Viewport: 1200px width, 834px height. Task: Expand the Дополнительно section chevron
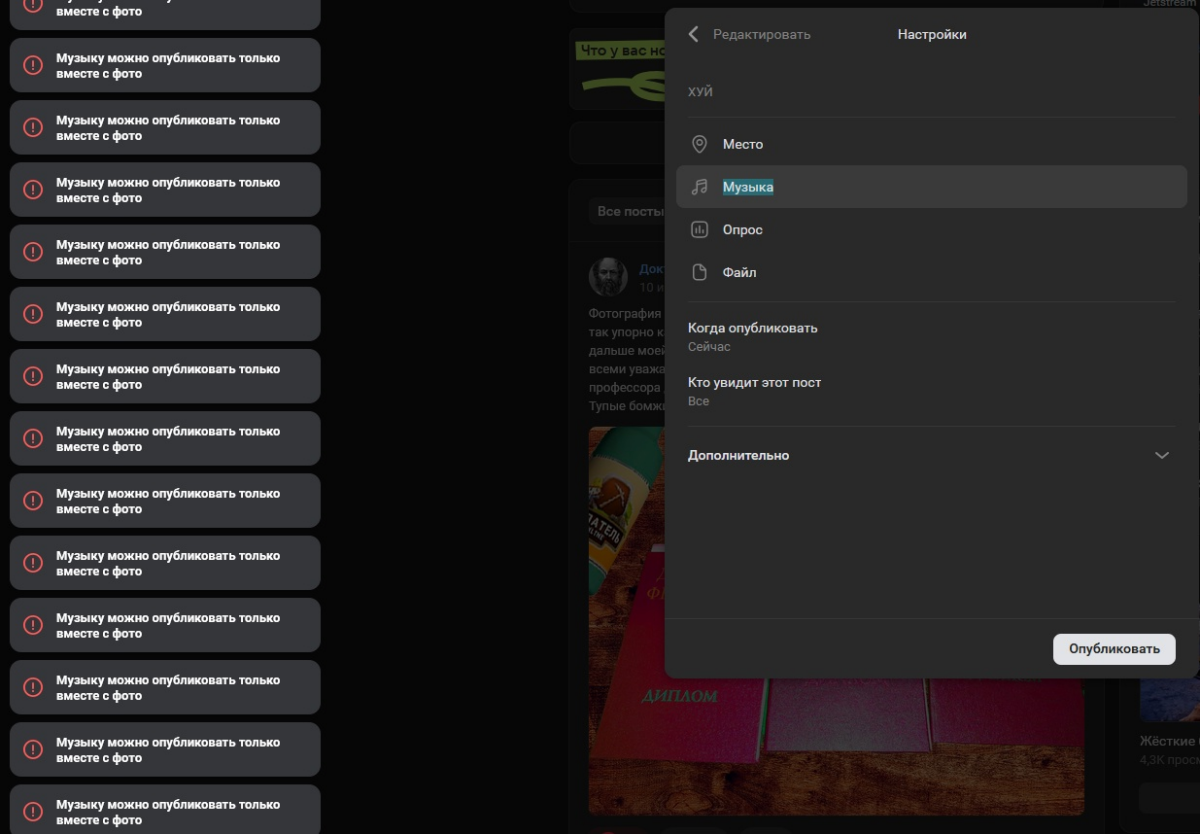[x=1161, y=455]
